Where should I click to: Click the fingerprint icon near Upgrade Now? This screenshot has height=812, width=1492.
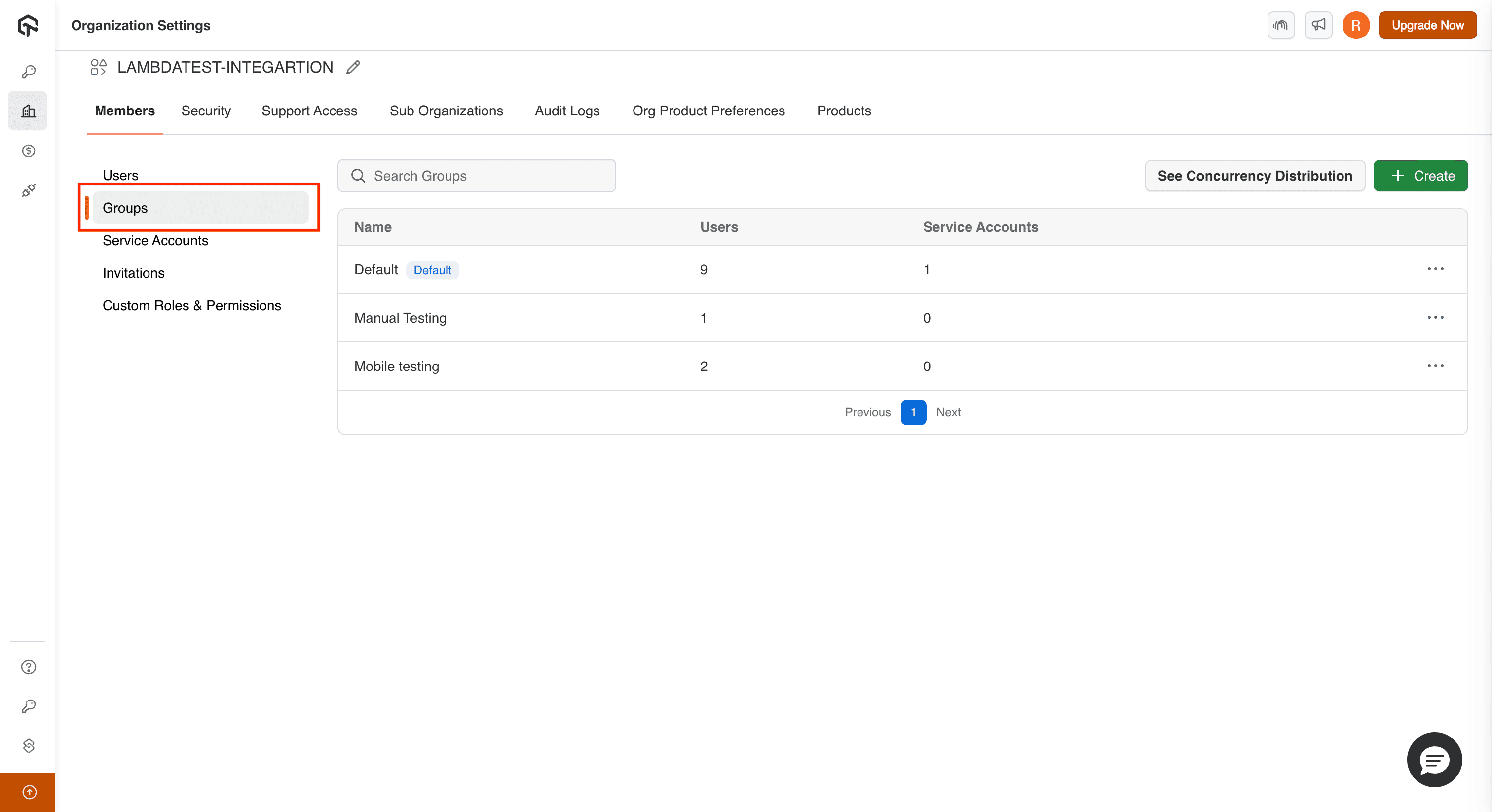tap(1281, 25)
